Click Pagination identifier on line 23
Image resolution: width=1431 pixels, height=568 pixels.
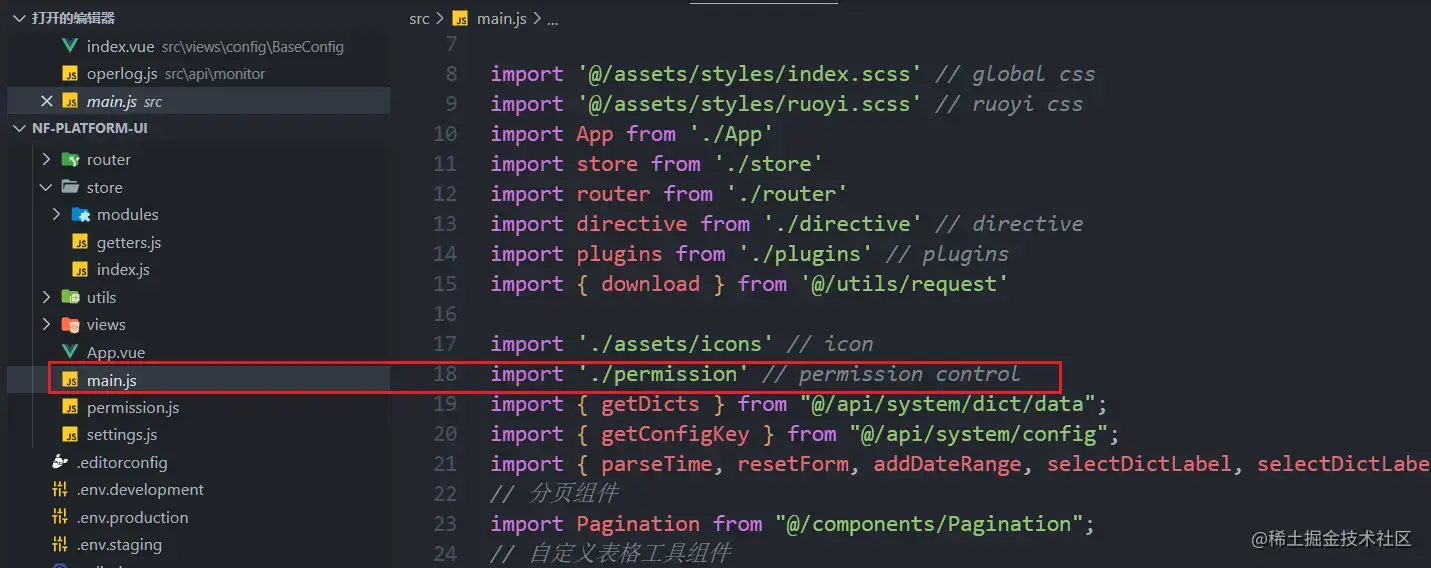(x=638, y=524)
